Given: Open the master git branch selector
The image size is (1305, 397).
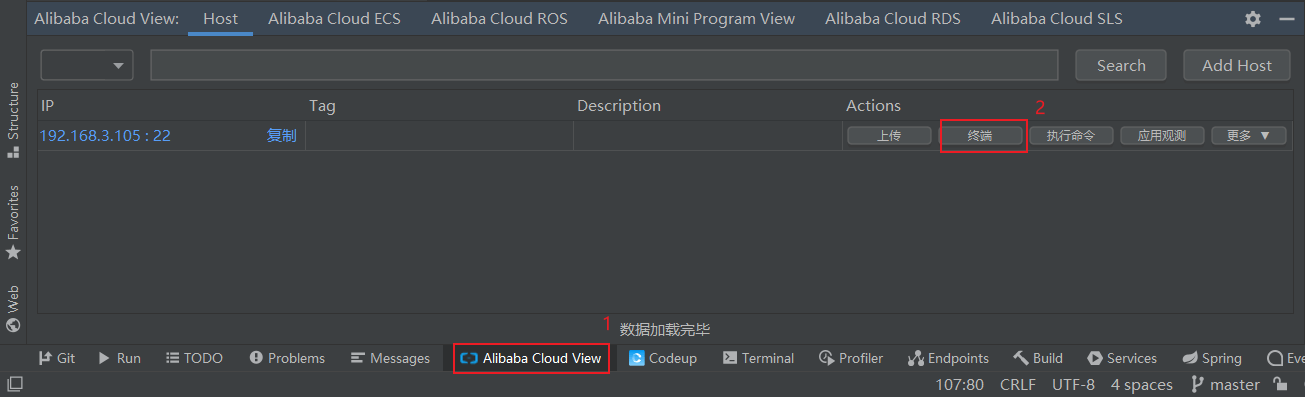Looking at the screenshot, I should 1225,385.
